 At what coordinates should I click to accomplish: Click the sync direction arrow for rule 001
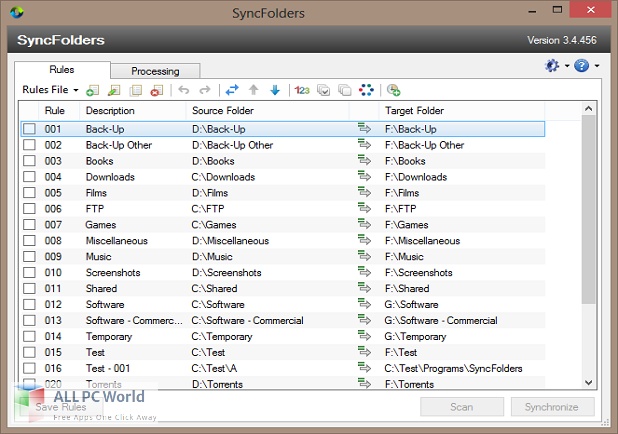click(365, 129)
